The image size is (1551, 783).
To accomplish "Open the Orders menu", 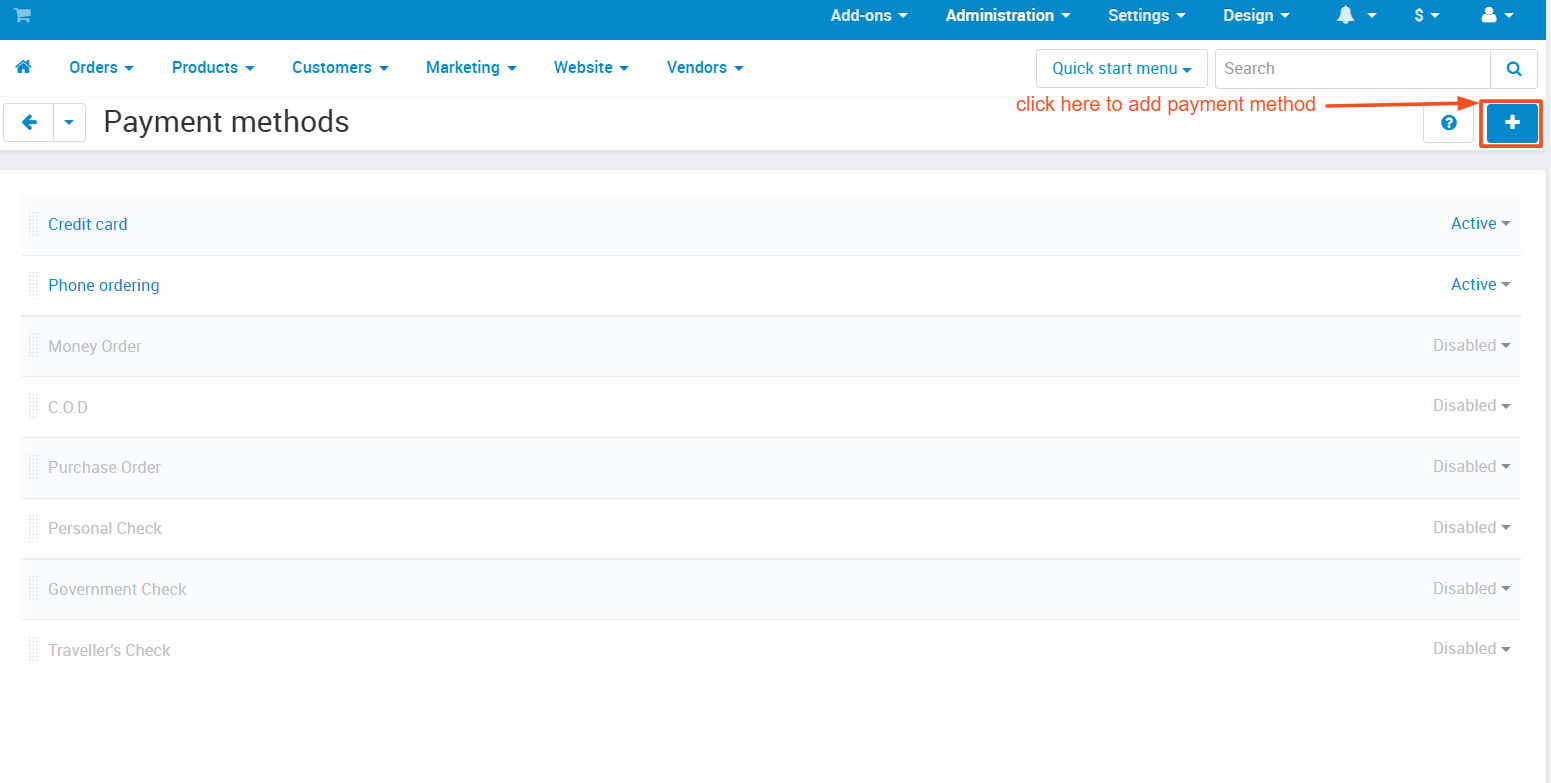I will click(101, 67).
